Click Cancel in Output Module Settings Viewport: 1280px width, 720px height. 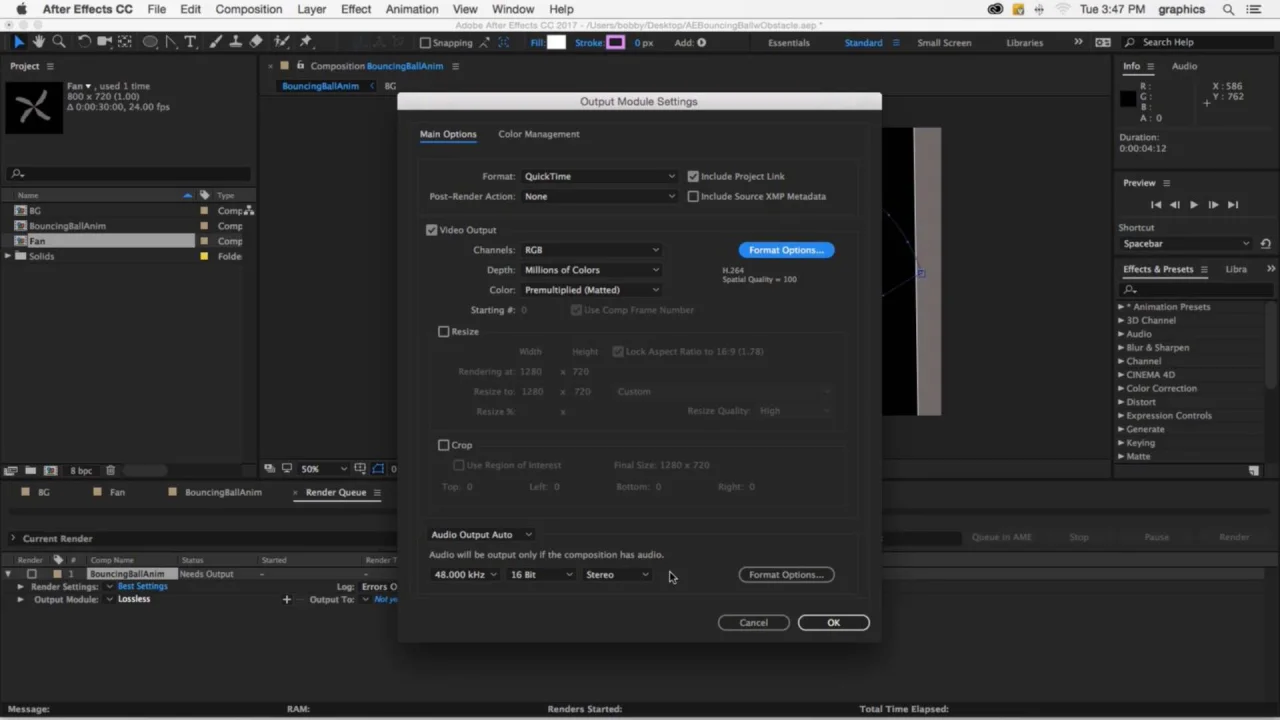tap(754, 623)
